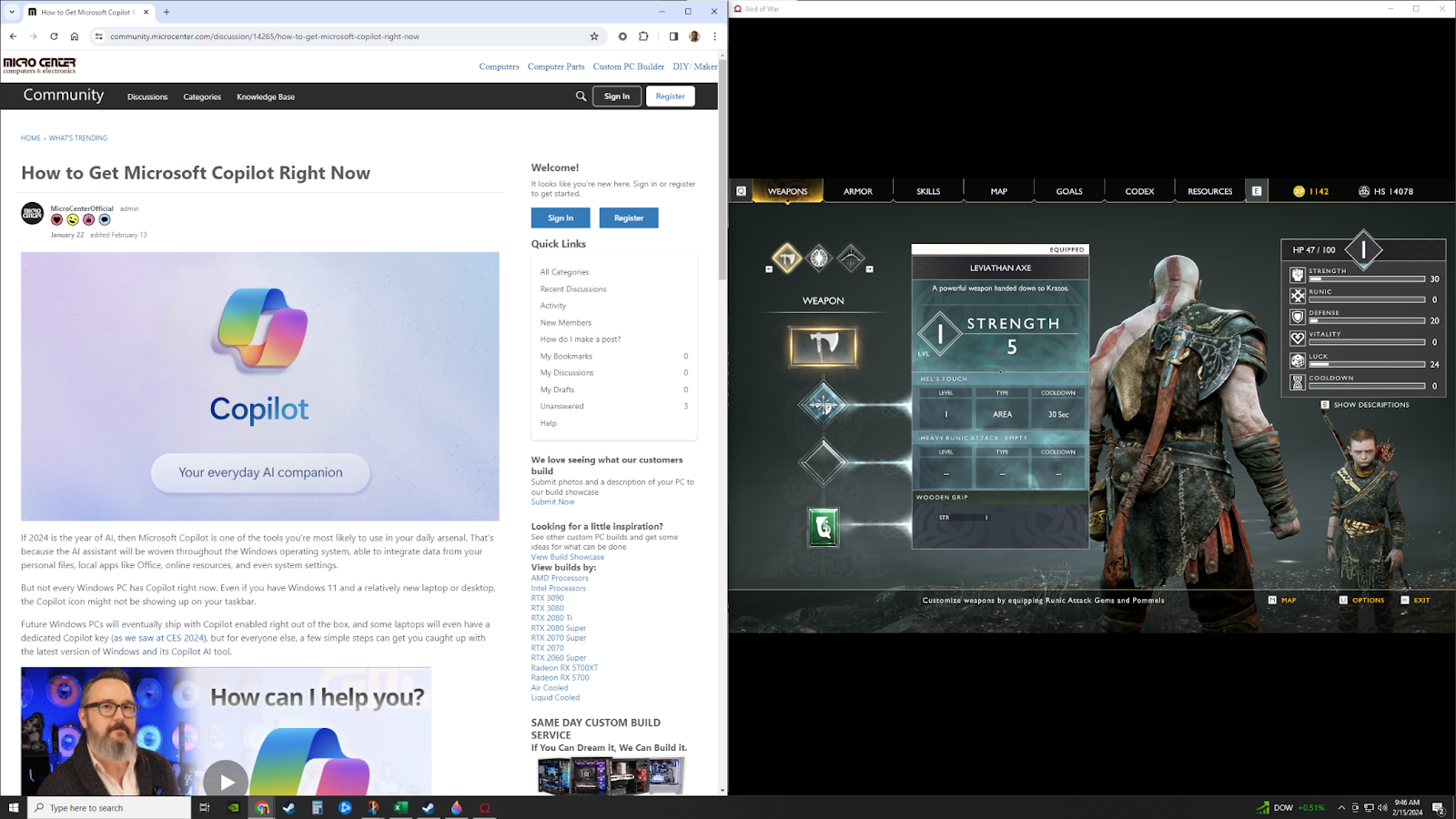Image resolution: width=1456 pixels, height=819 pixels.
Task: Open Chrome side panel icon
Action: point(673,36)
